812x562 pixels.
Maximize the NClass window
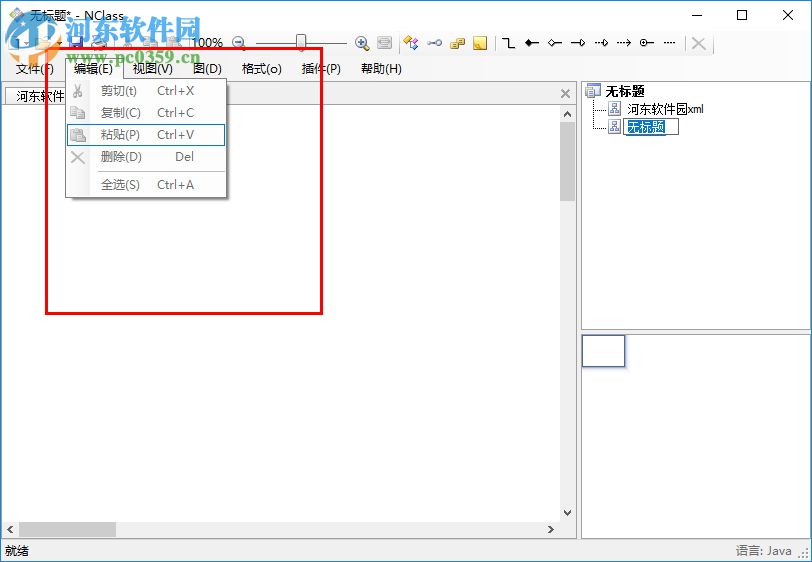pos(742,15)
